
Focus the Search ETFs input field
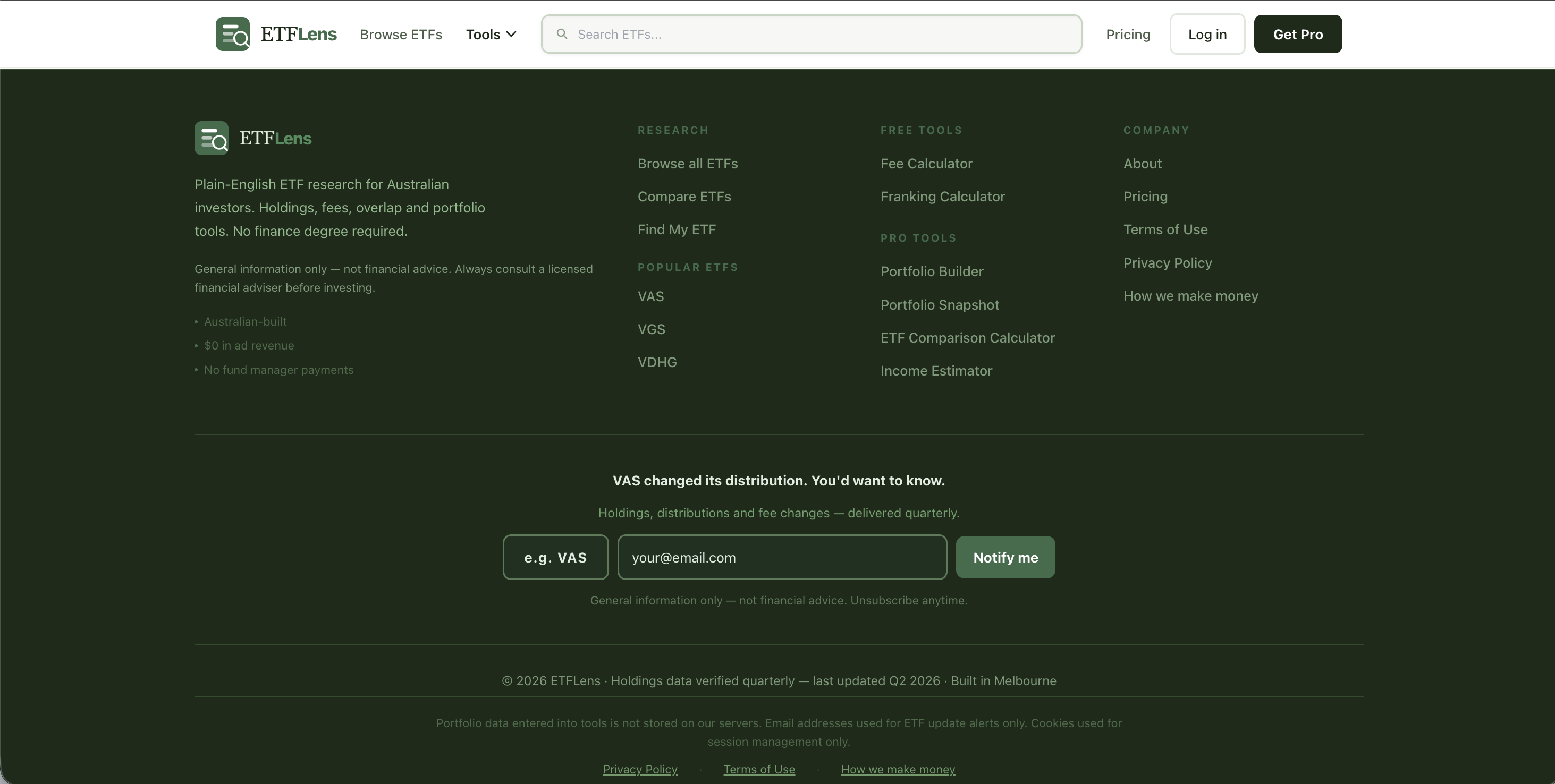pyautogui.click(x=812, y=35)
